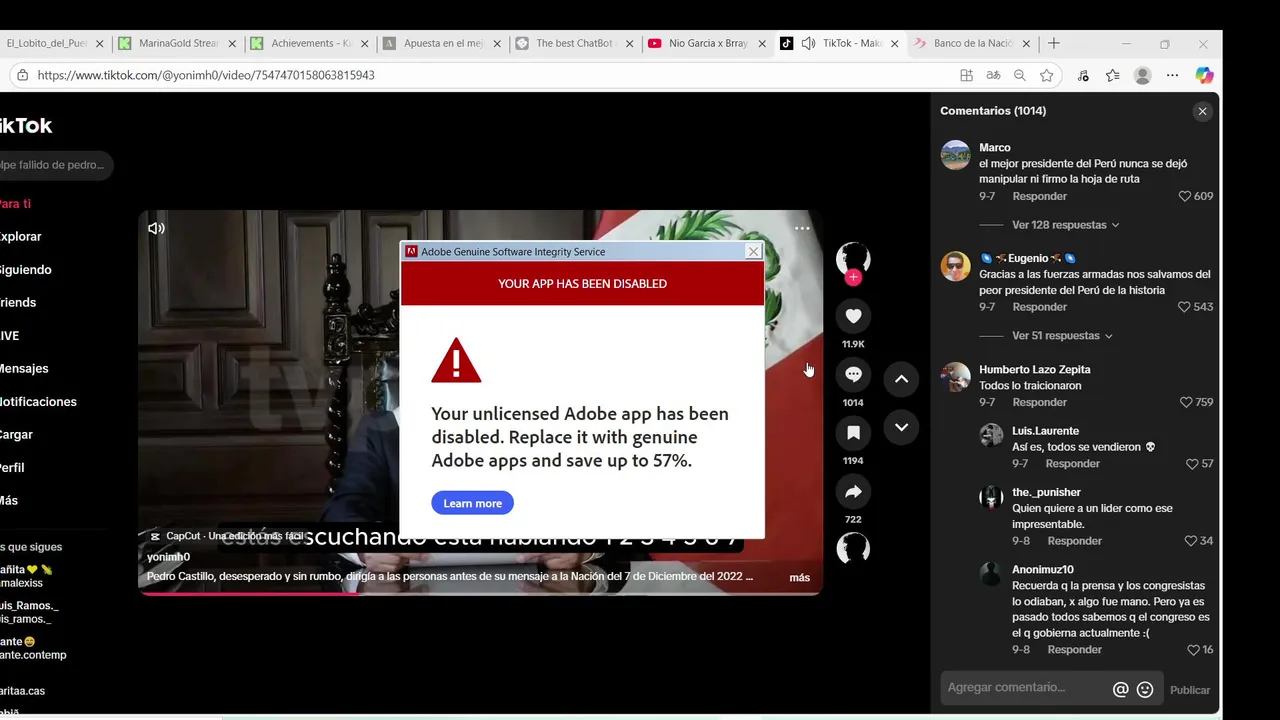Add this page to favorites with the star
This screenshot has width=1280, height=720.
pyautogui.click(x=1046, y=75)
